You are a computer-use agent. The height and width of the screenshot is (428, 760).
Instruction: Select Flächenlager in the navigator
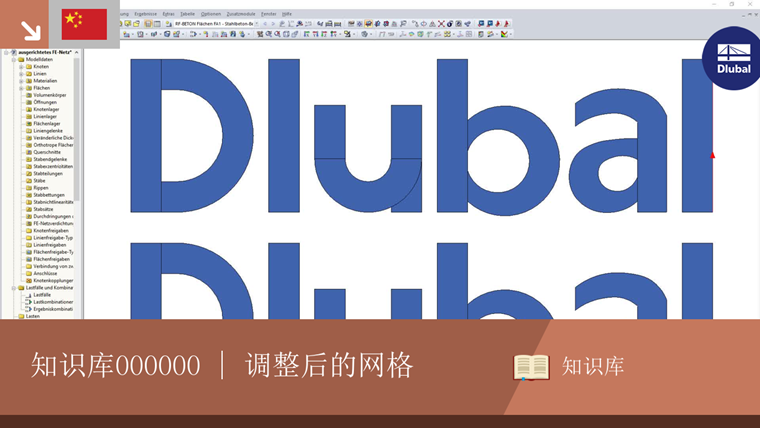pos(47,124)
